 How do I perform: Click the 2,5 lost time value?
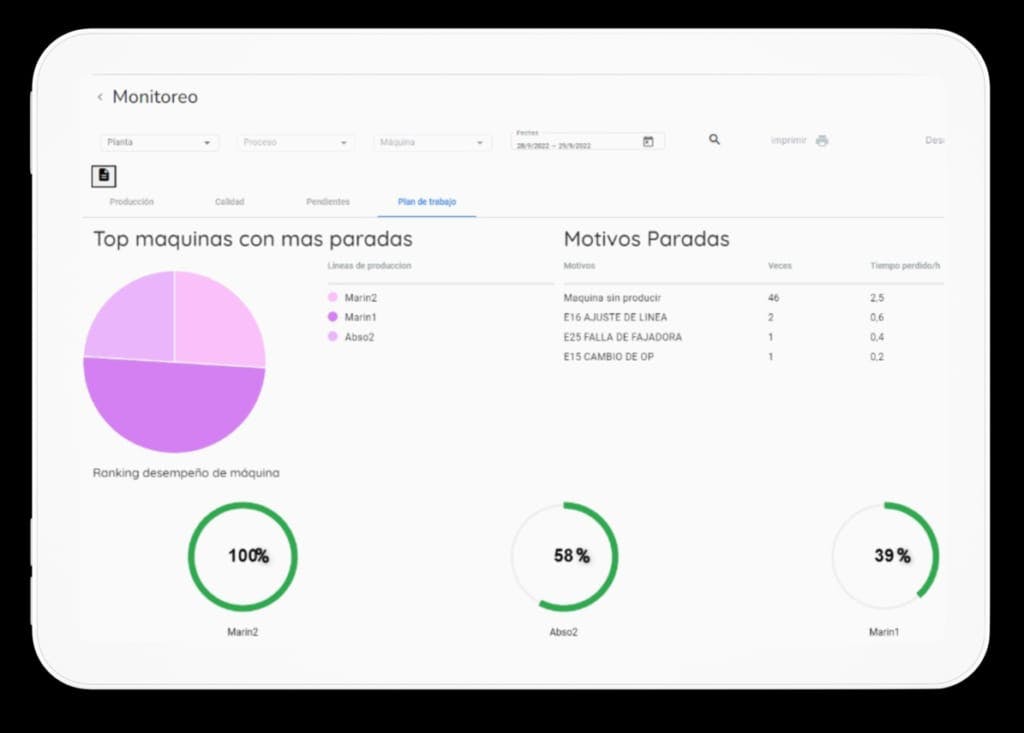pyautogui.click(x=877, y=298)
